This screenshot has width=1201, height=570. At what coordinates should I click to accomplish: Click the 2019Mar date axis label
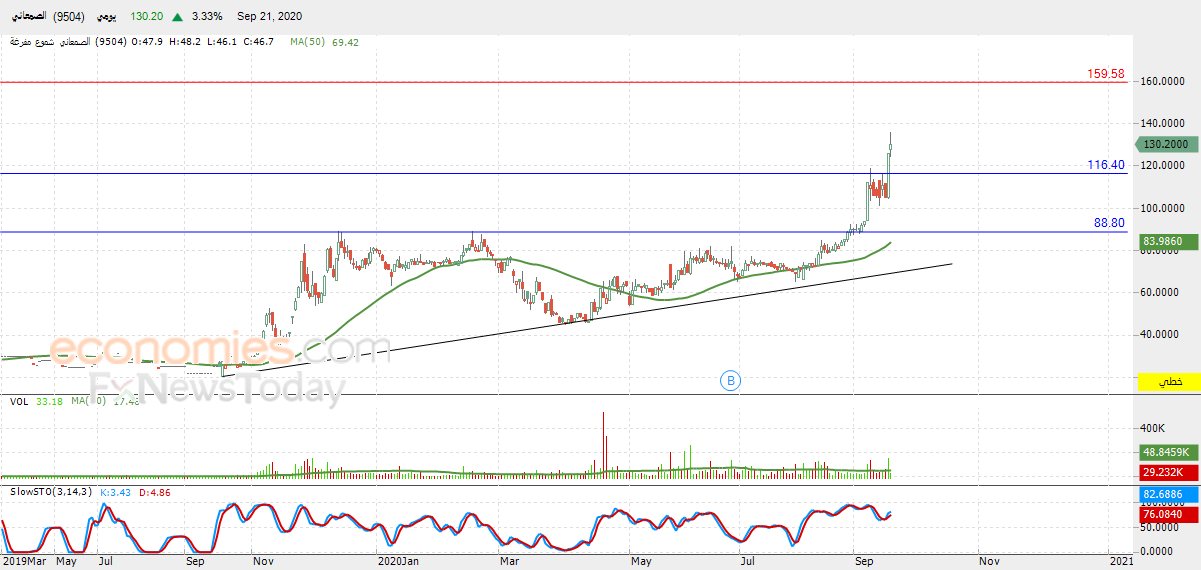(x=23, y=562)
